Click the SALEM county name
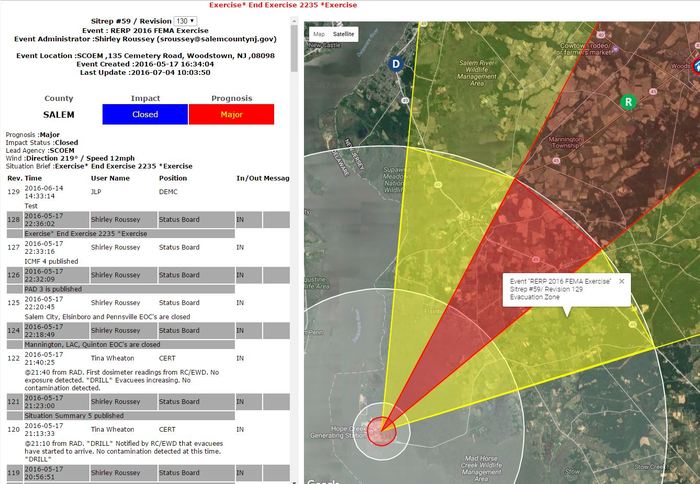700x484 pixels. click(58, 115)
